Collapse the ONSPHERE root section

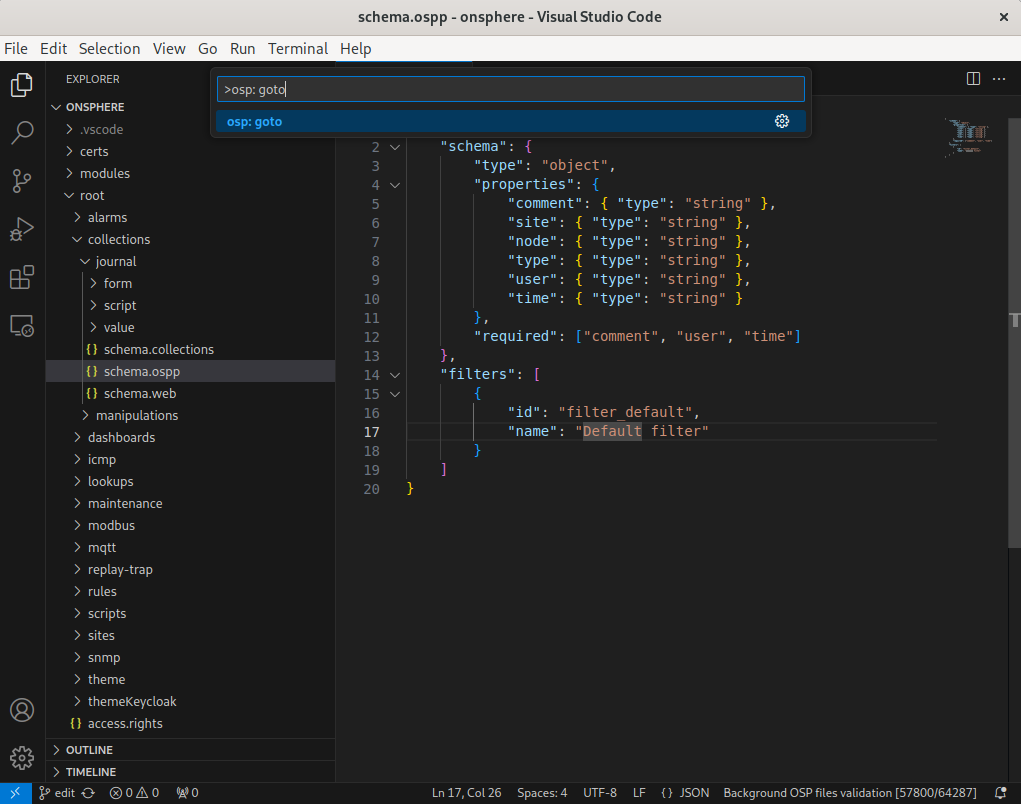[191, 107]
